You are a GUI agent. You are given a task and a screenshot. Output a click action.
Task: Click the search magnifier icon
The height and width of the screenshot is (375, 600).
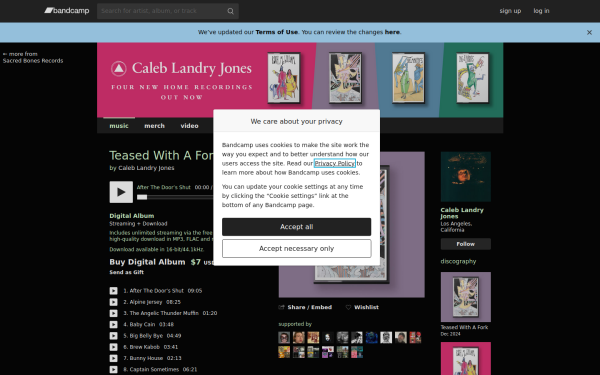tap(230, 11)
